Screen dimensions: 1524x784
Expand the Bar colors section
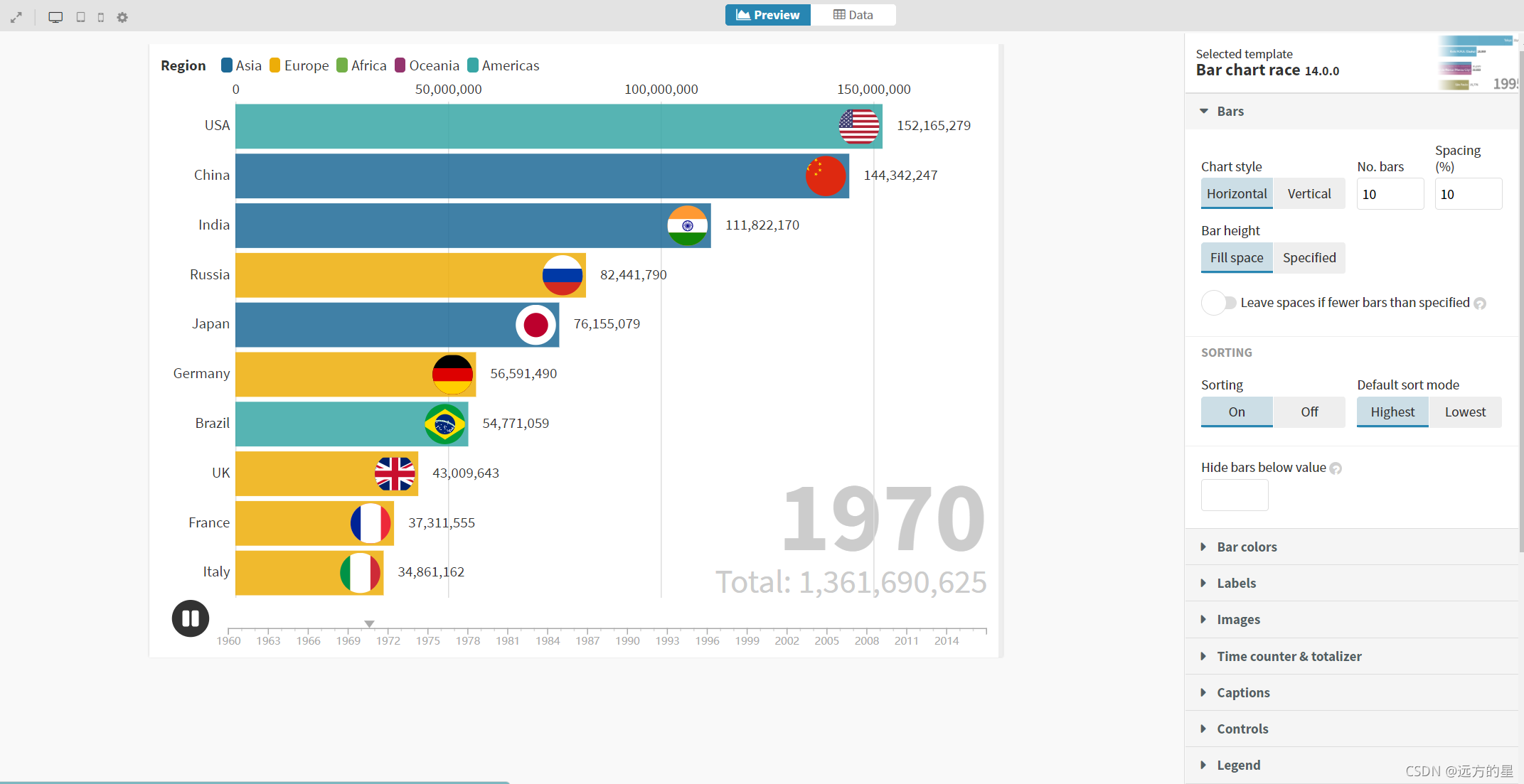[x=1247, y=547]
